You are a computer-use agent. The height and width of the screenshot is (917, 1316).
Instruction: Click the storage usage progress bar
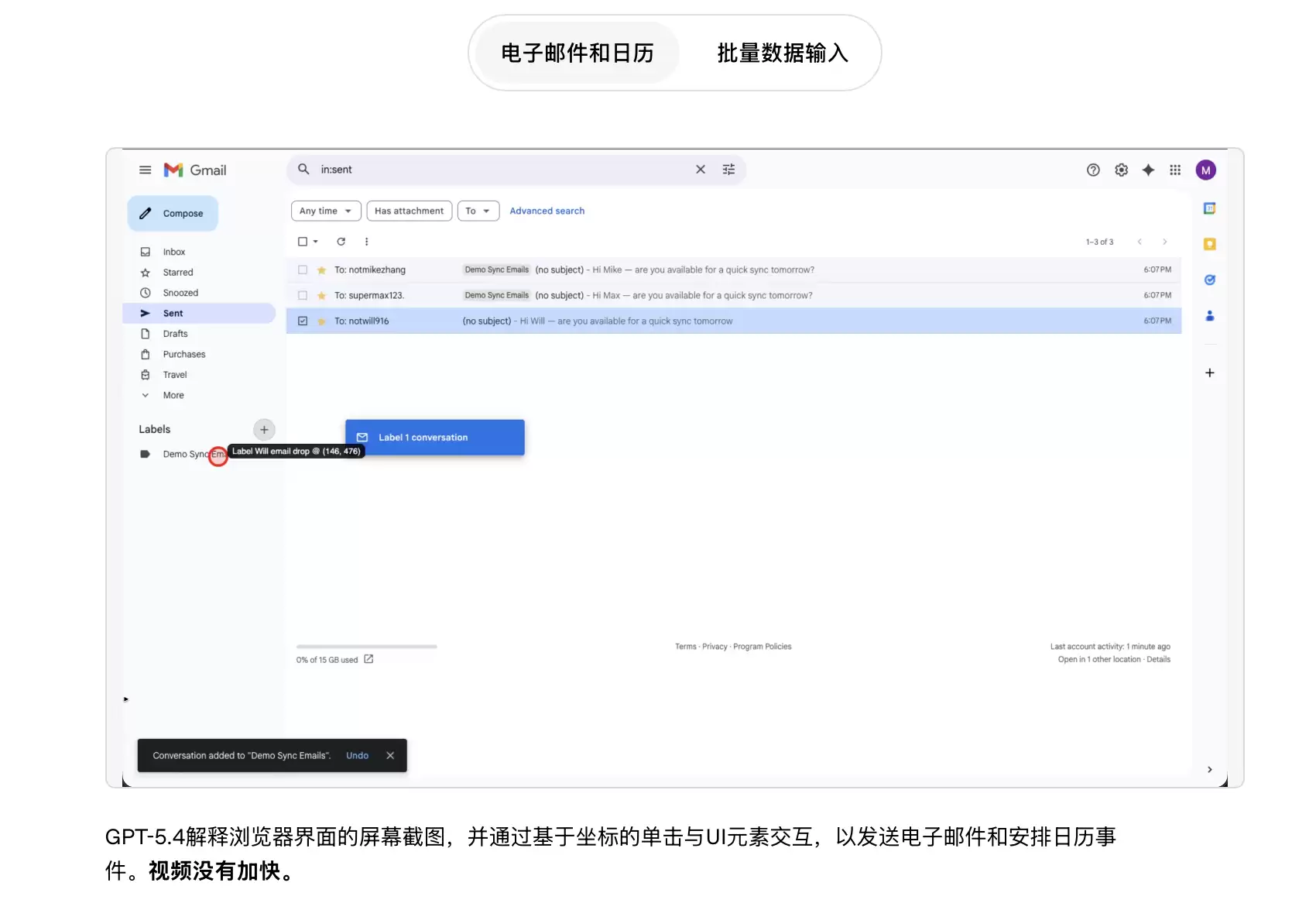tap(365, 646)
